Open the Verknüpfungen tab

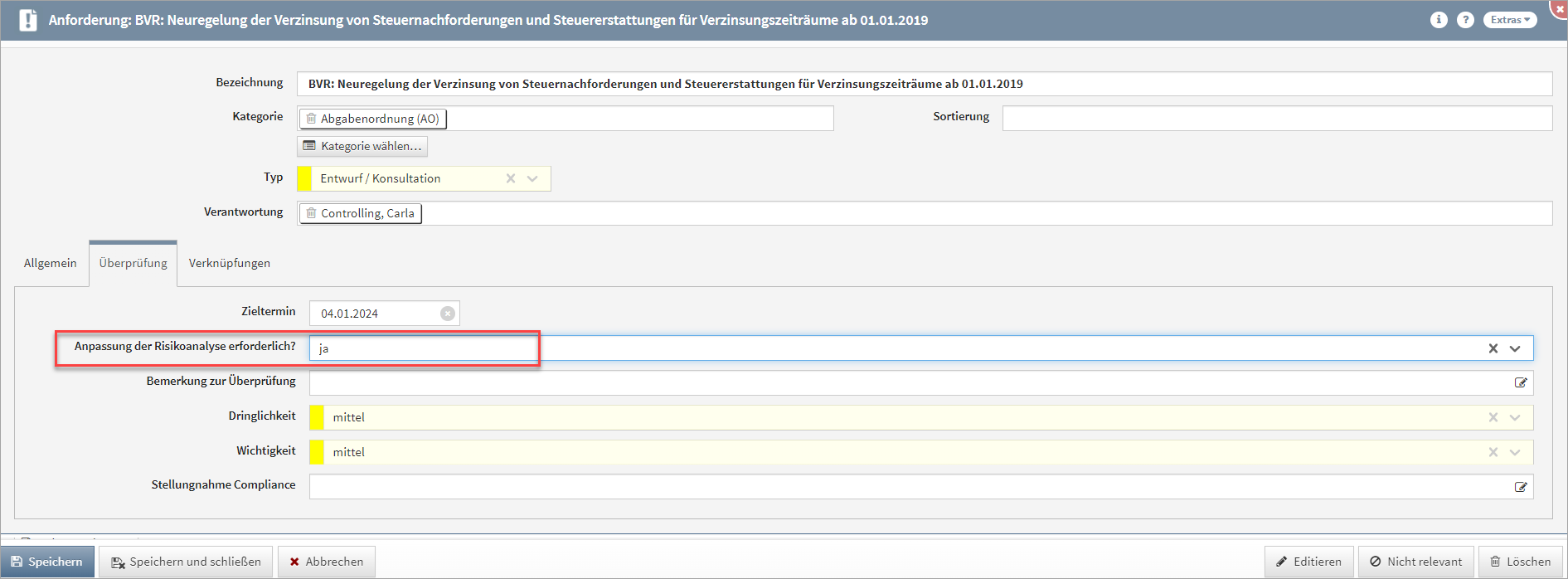coord(230,263)
